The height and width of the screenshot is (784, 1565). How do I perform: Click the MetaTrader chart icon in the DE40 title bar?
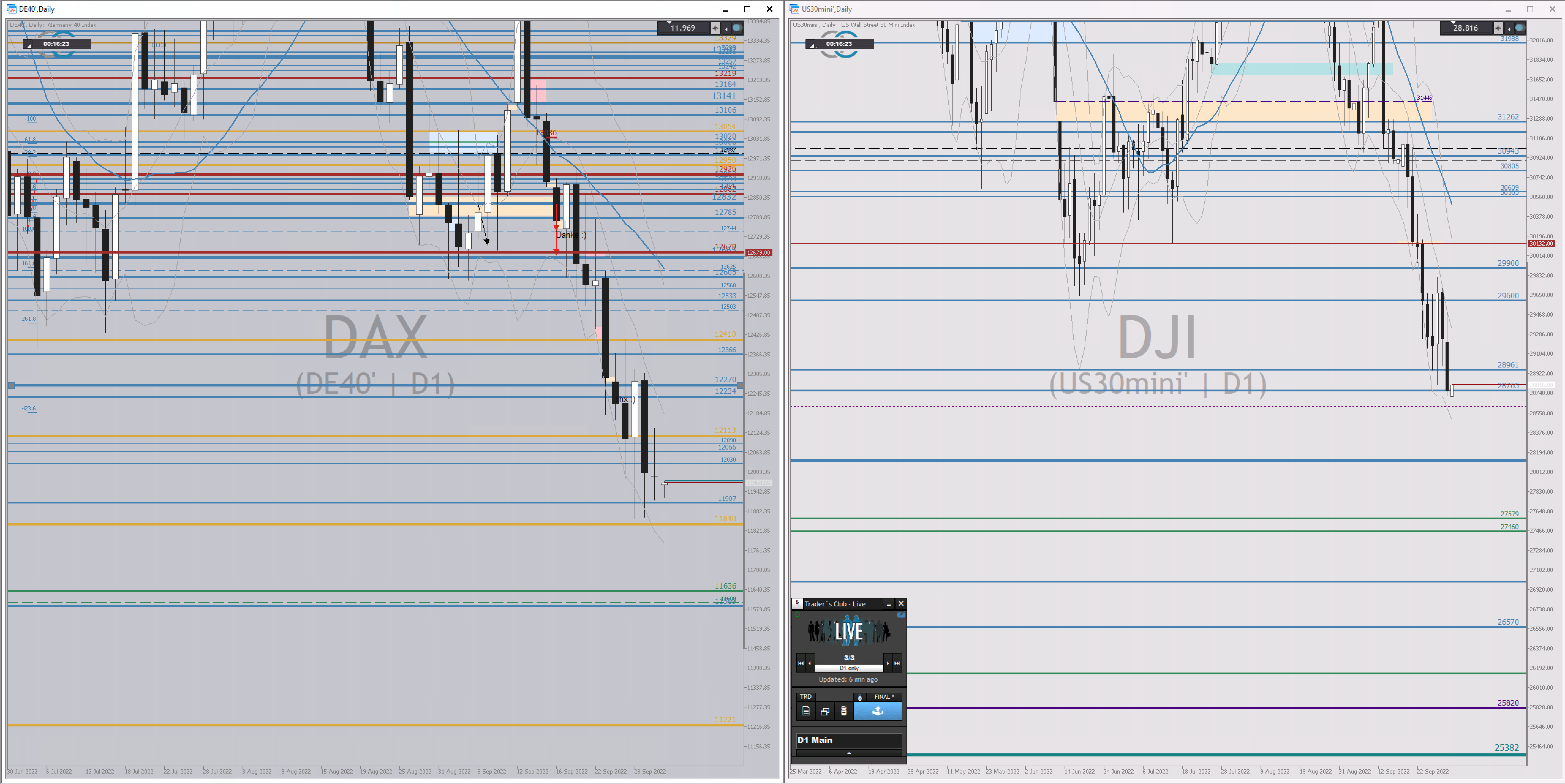coord(12,9)
